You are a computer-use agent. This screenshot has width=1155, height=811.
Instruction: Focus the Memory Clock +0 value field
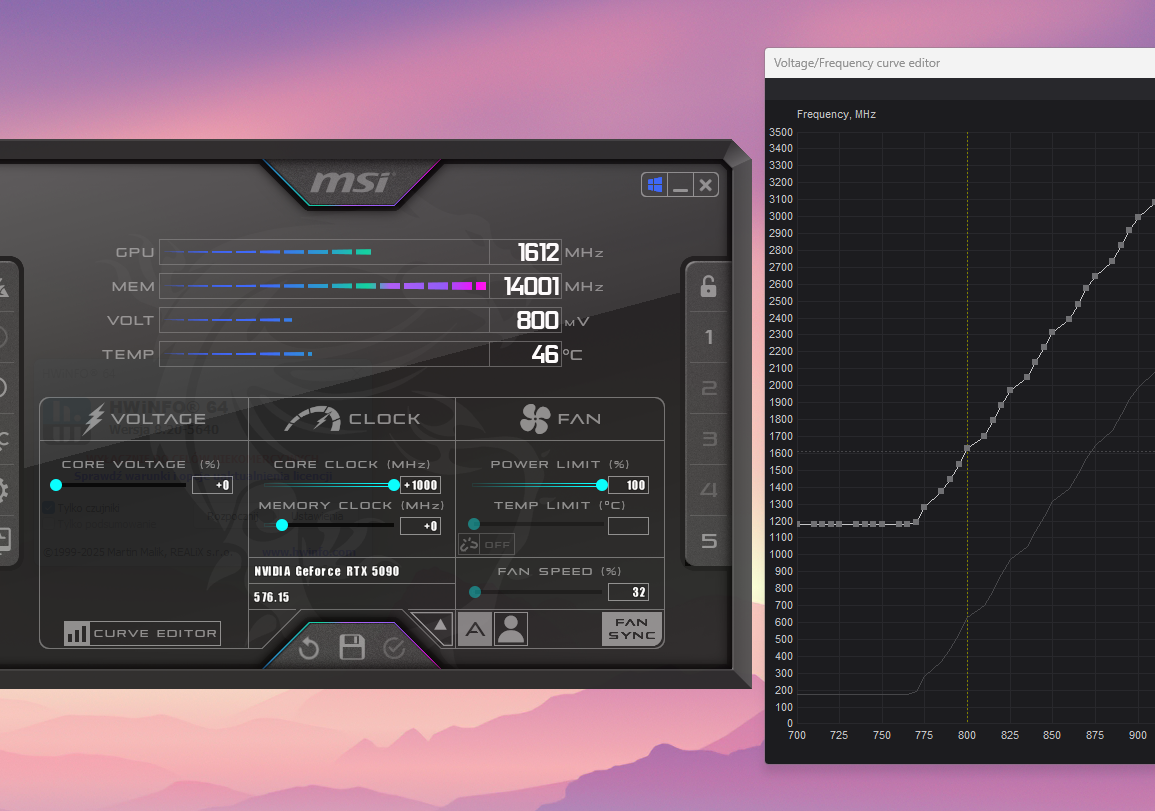[421, 526]
